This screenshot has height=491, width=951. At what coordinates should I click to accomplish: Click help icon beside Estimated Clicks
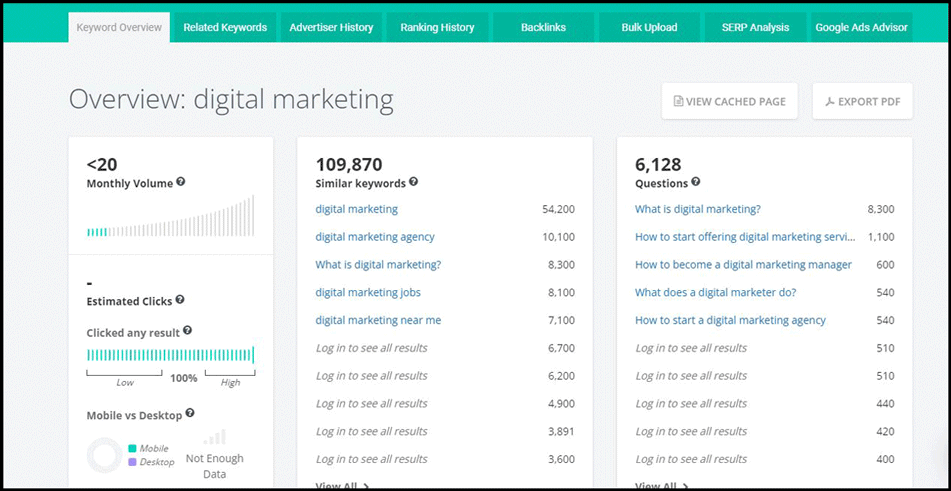click(180, 300)
